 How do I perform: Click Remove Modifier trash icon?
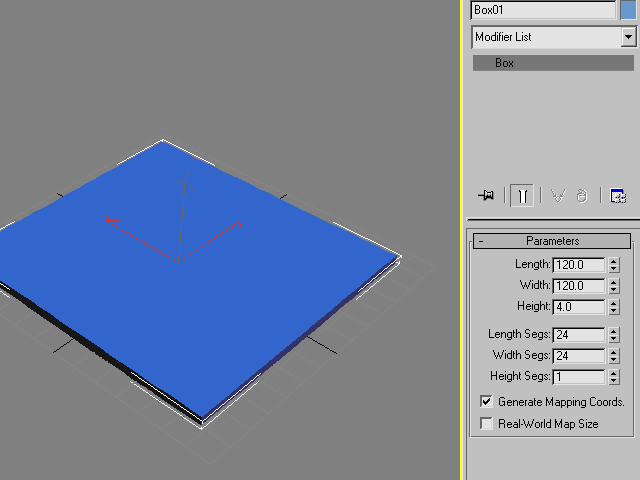click(x=582, y=196)
